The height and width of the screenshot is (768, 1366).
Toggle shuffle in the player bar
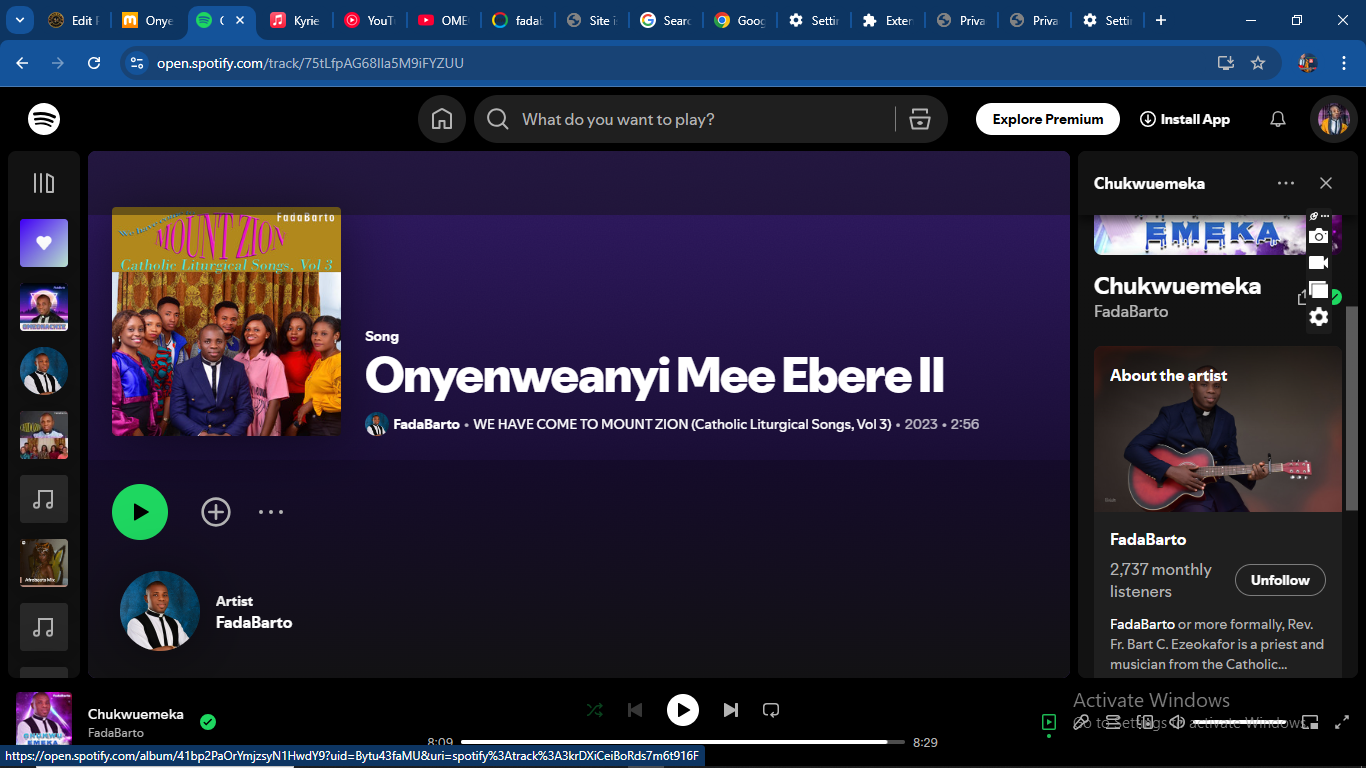595,710
